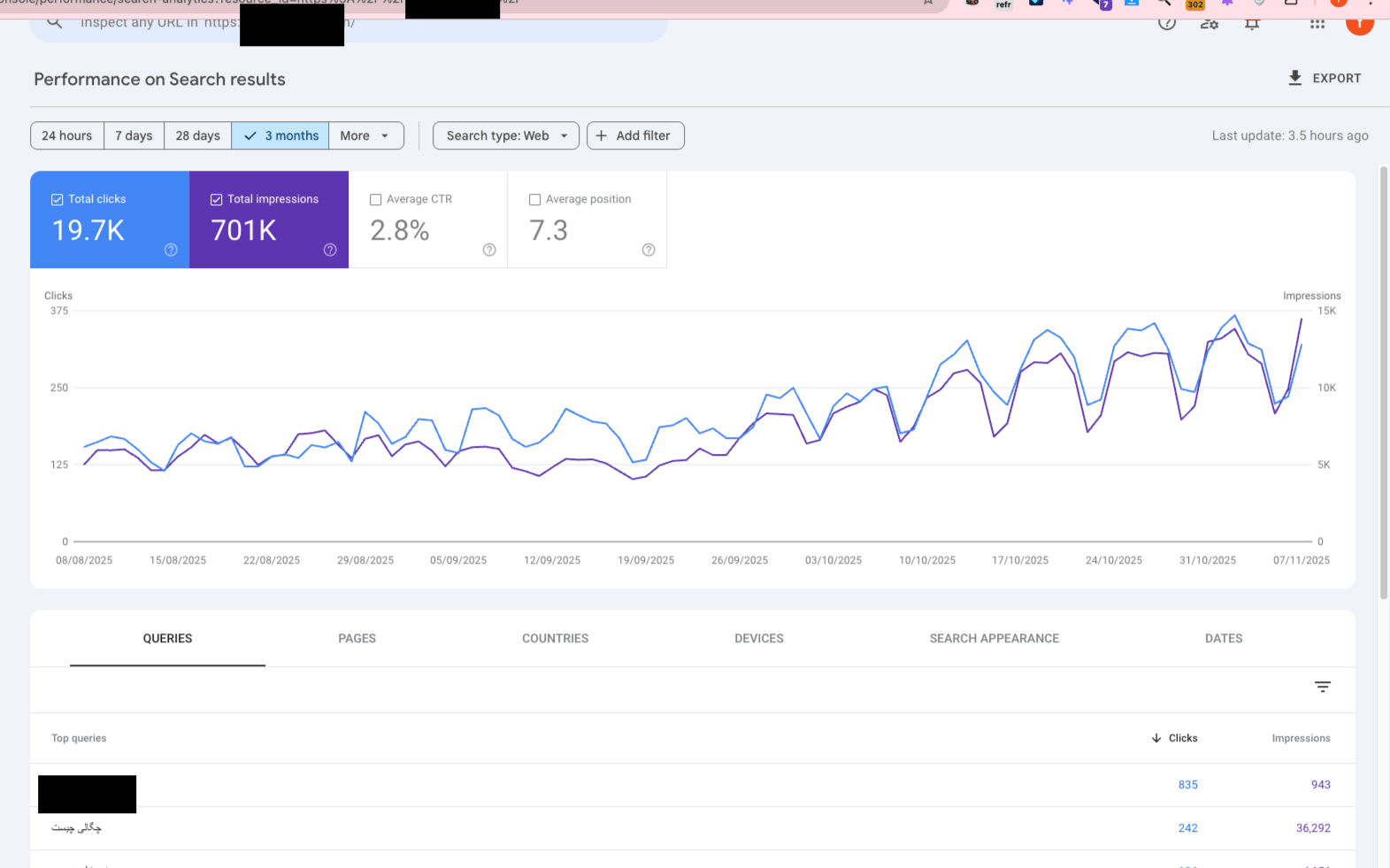
Task: Switch to the Devices tab
Action: point(759,638)
